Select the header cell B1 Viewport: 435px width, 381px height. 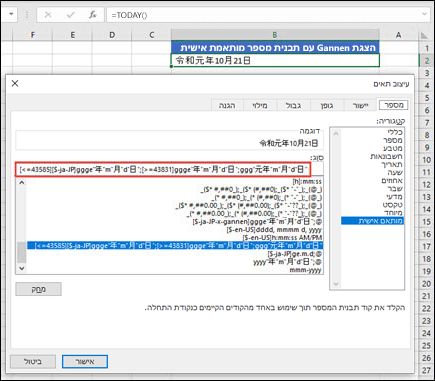(x=275, y=48)
